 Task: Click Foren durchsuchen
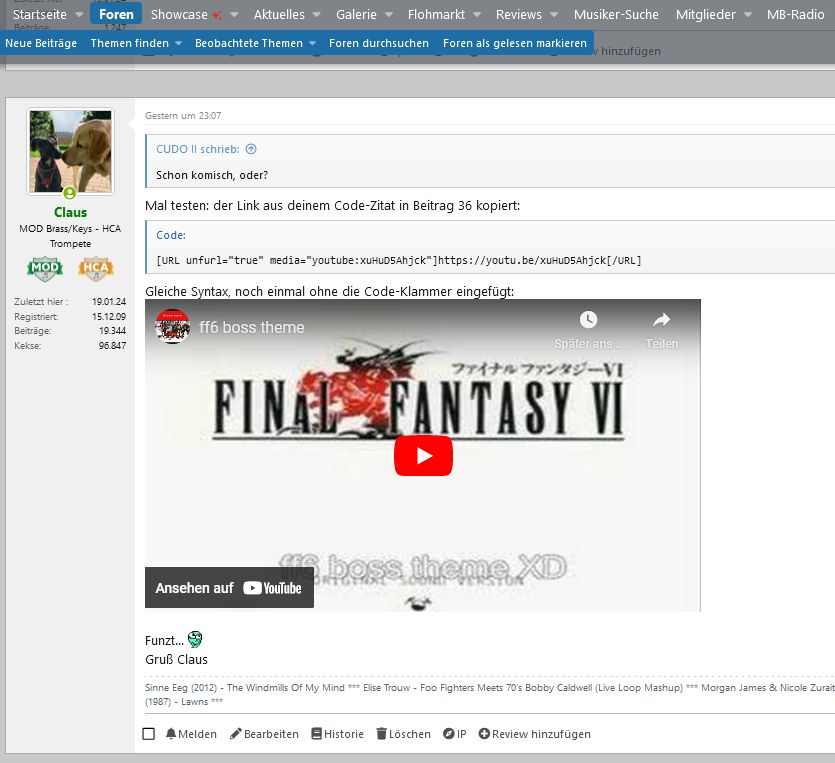[379, 43]
